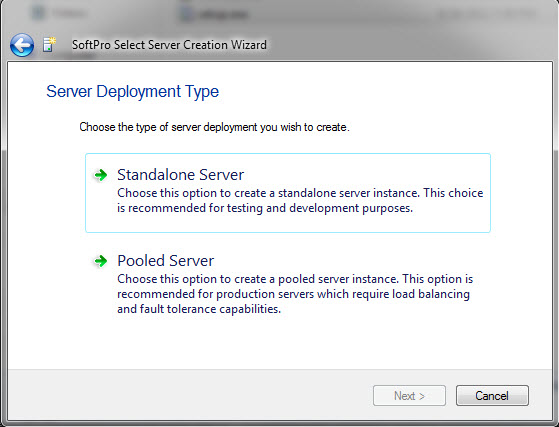This screenshot has width=559, height=427.
Task: Click the blurred file icon at top center
Action: point(186,14)
